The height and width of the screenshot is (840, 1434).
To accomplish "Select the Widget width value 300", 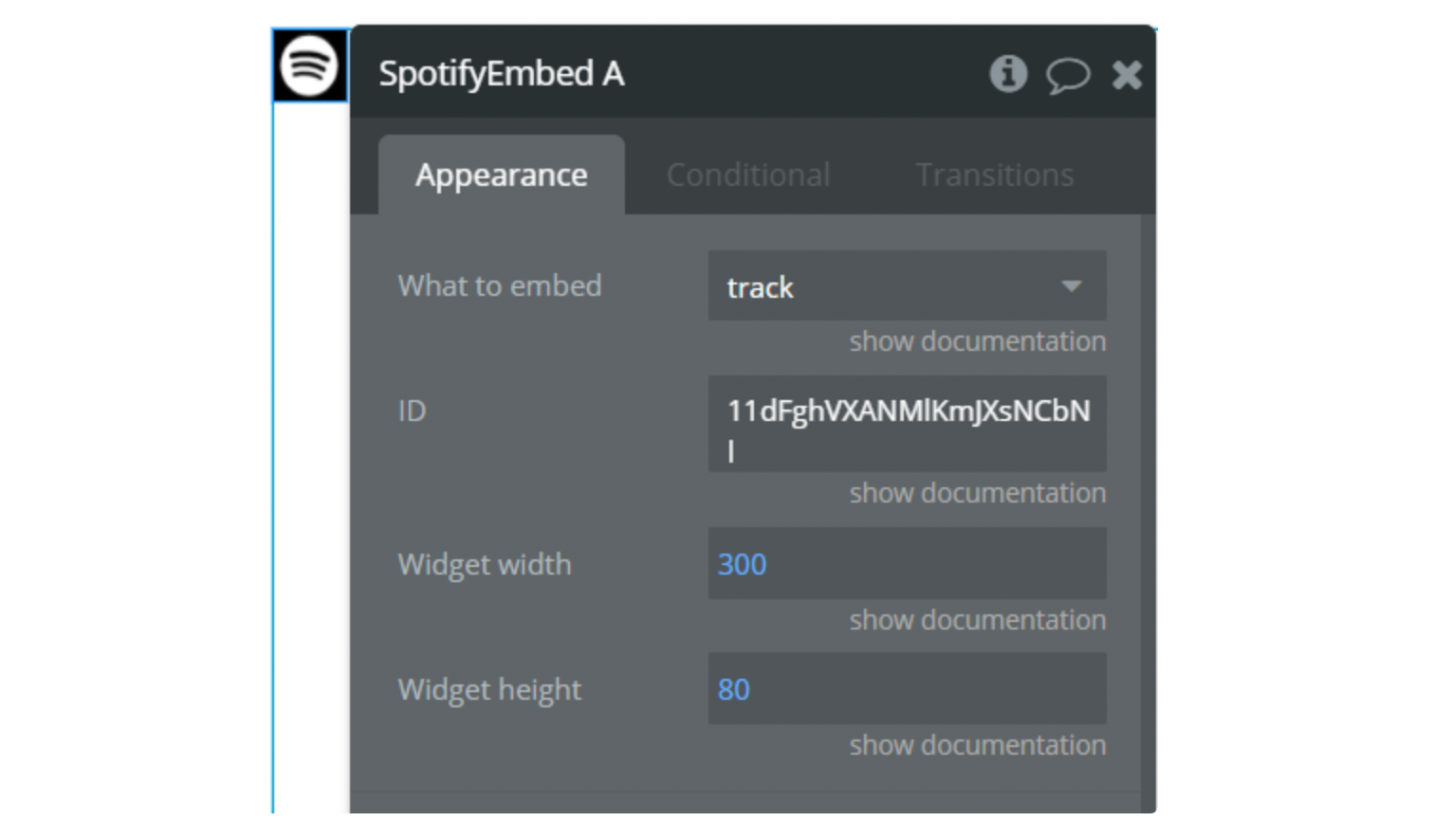I will click(906, 564).
